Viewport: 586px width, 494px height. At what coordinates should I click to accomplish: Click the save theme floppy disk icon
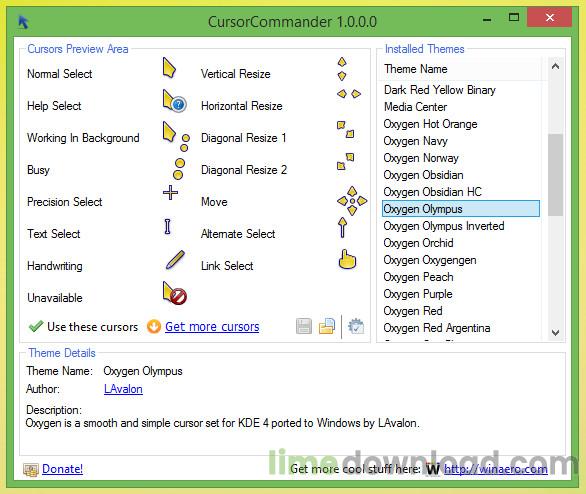tap(304, 326)
